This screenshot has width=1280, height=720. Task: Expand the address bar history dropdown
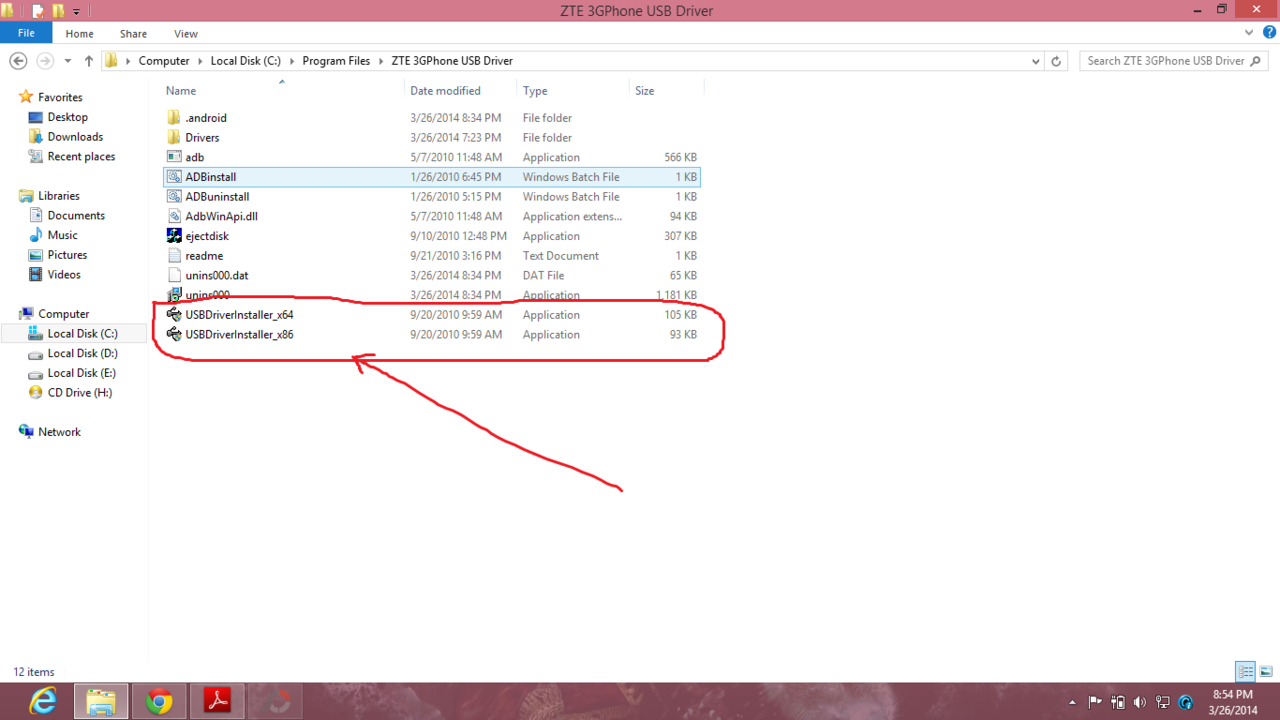point(1036,61)
